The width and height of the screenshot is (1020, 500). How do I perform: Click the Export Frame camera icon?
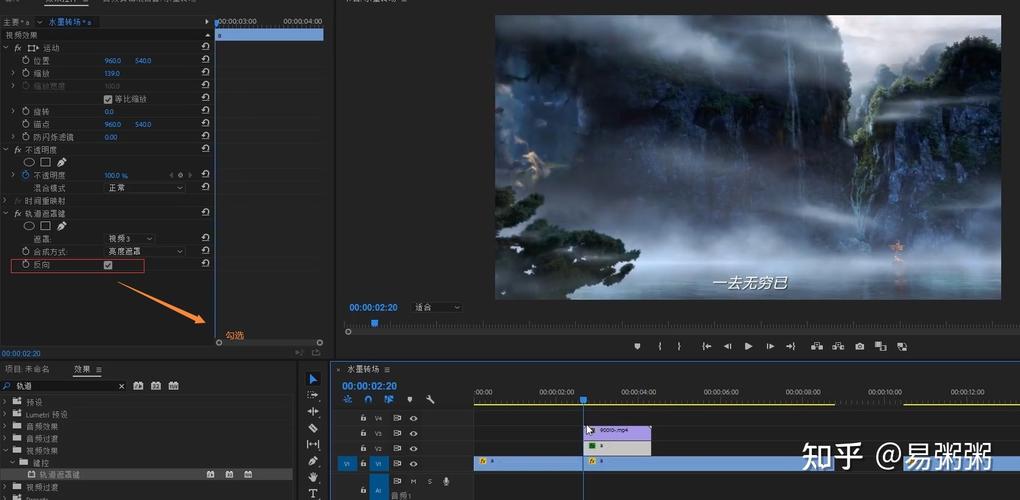pyautogui.click(x=860, y=347)
